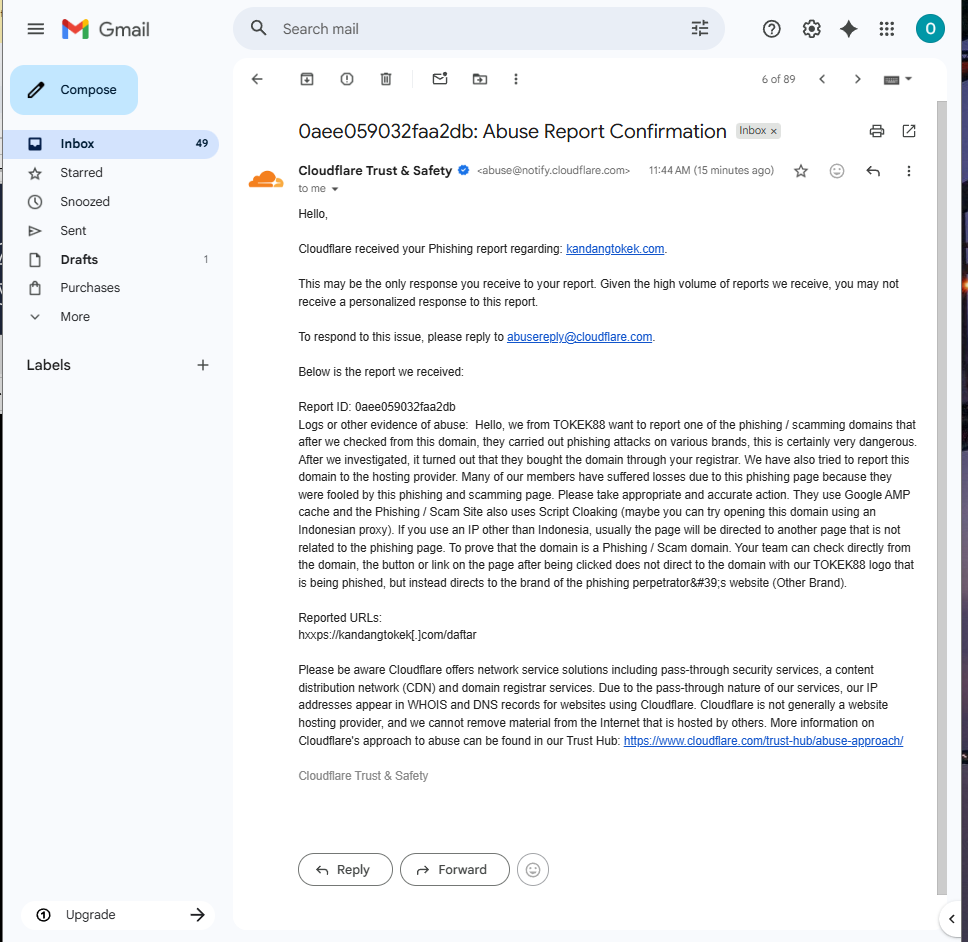Mark the email as unread
The width and height of the screenshot is (968, 942).
pos(440,78)
